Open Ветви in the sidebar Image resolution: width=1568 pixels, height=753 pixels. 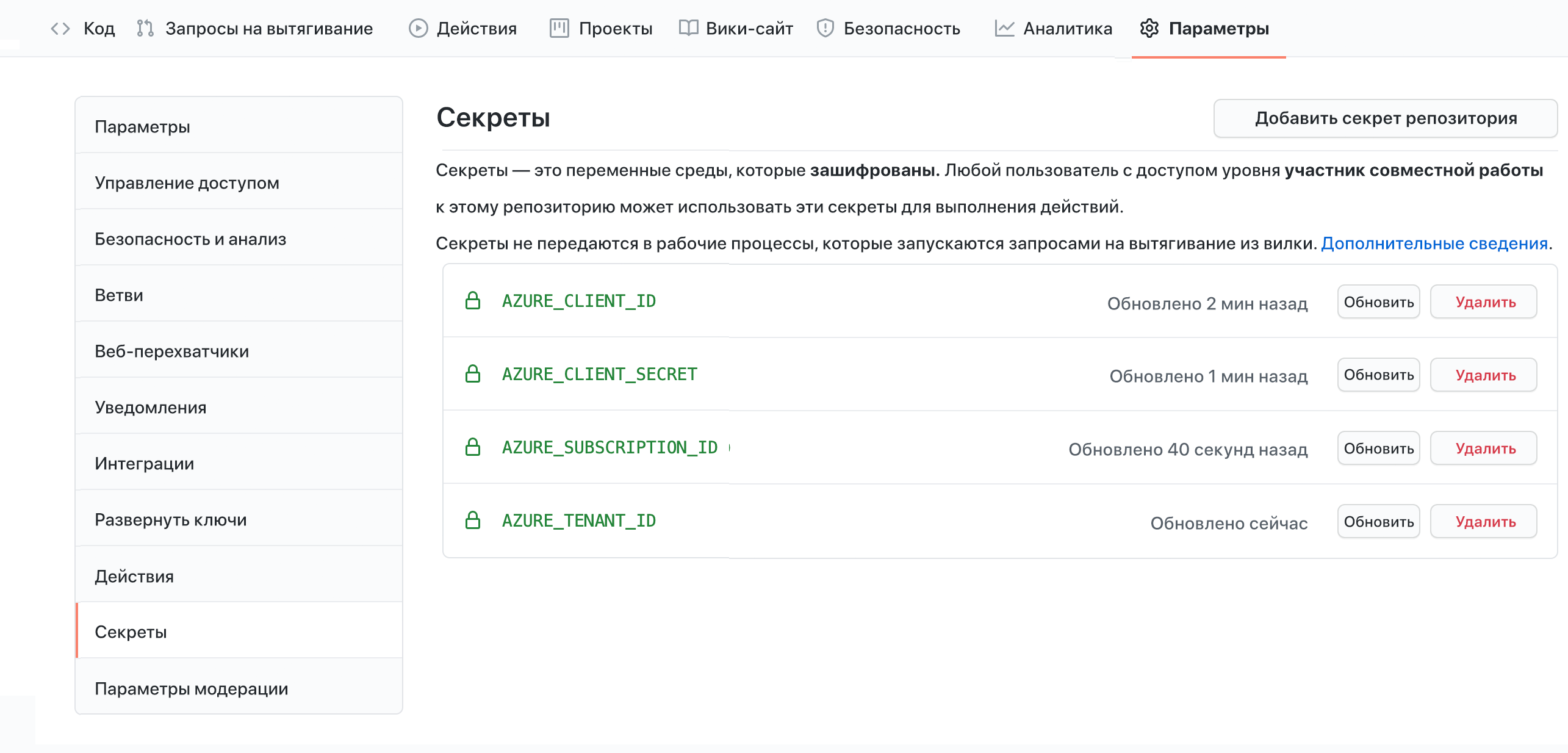coord(239,294)
